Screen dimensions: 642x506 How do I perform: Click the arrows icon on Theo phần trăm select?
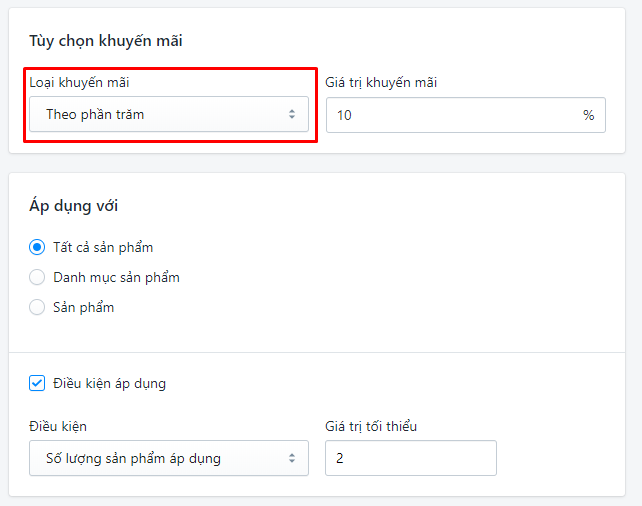click(292, 114)
